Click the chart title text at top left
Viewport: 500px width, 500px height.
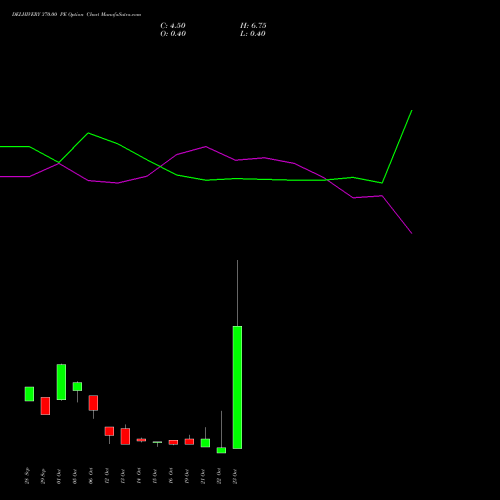click(76, 15)
